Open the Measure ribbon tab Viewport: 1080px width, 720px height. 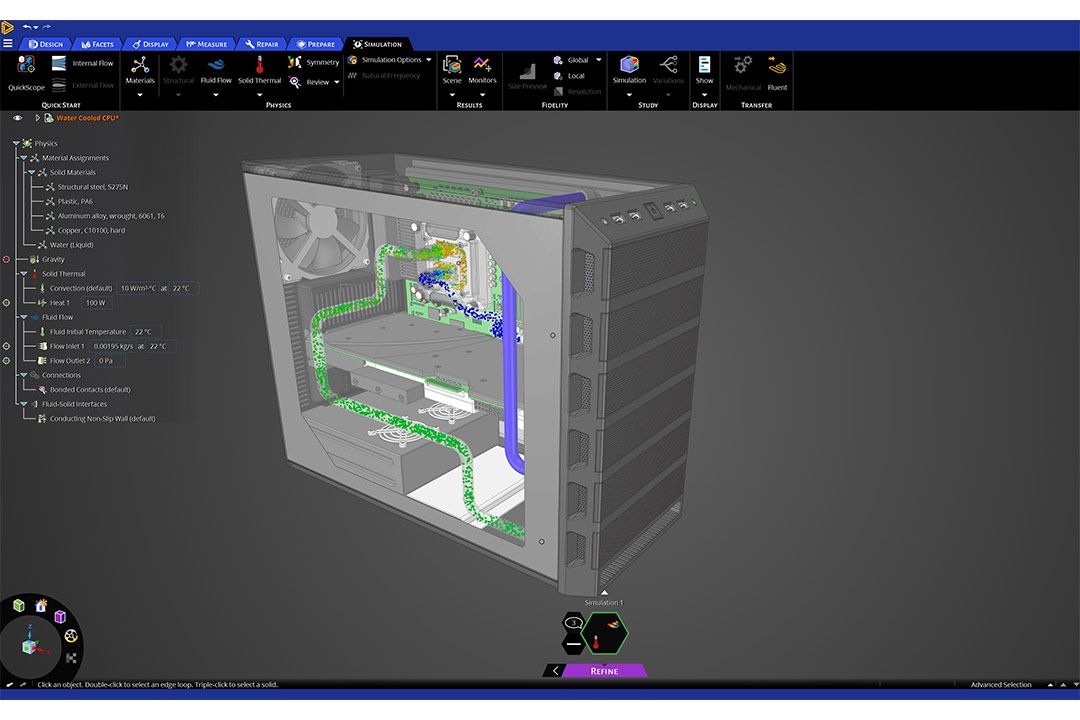(x=206, y=44)
